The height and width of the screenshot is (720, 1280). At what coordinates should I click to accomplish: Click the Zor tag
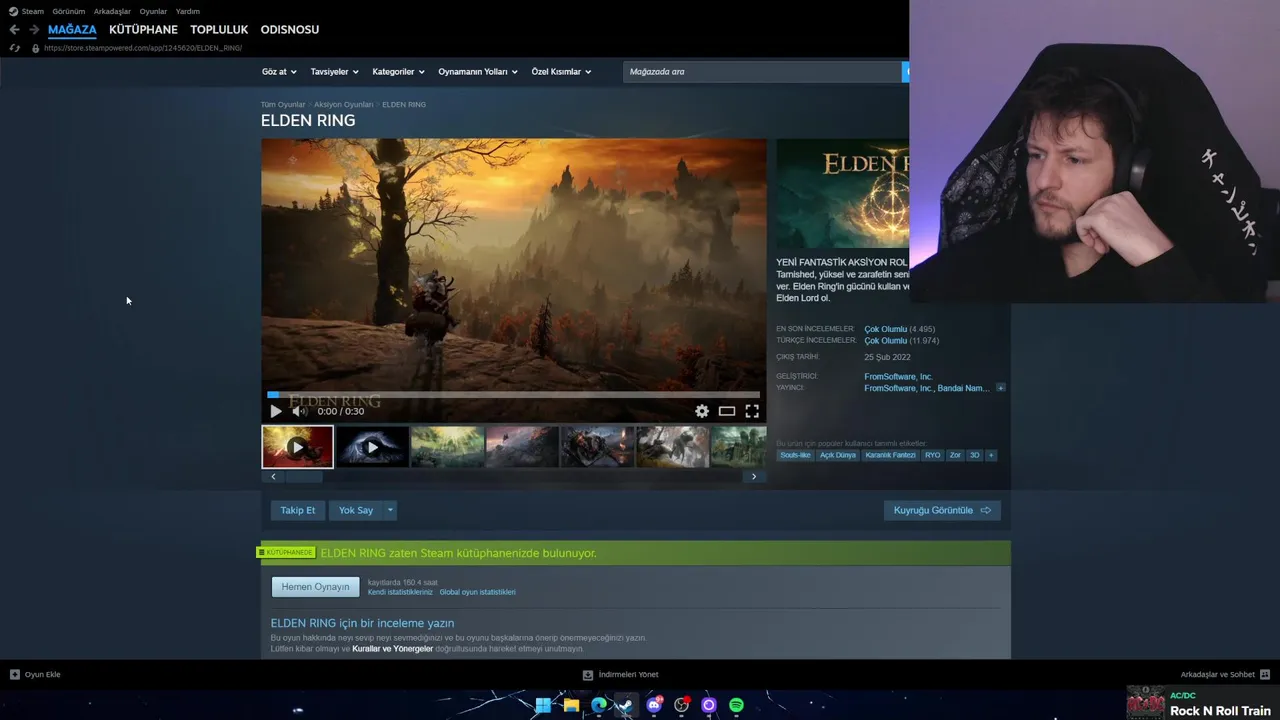[x=955, y=455]
